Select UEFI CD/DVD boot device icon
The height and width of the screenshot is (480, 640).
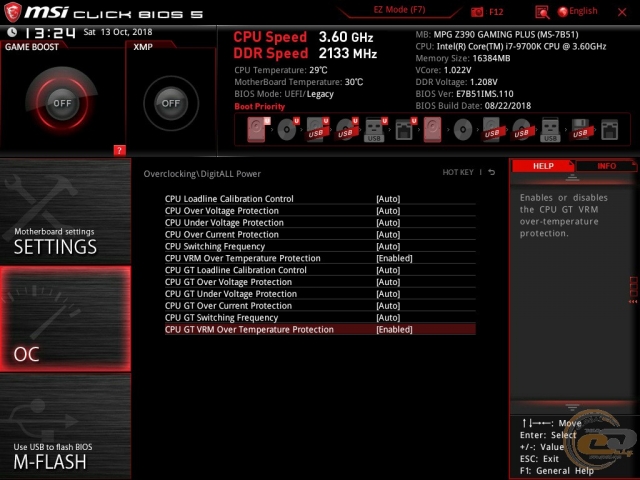coord(288,130)
